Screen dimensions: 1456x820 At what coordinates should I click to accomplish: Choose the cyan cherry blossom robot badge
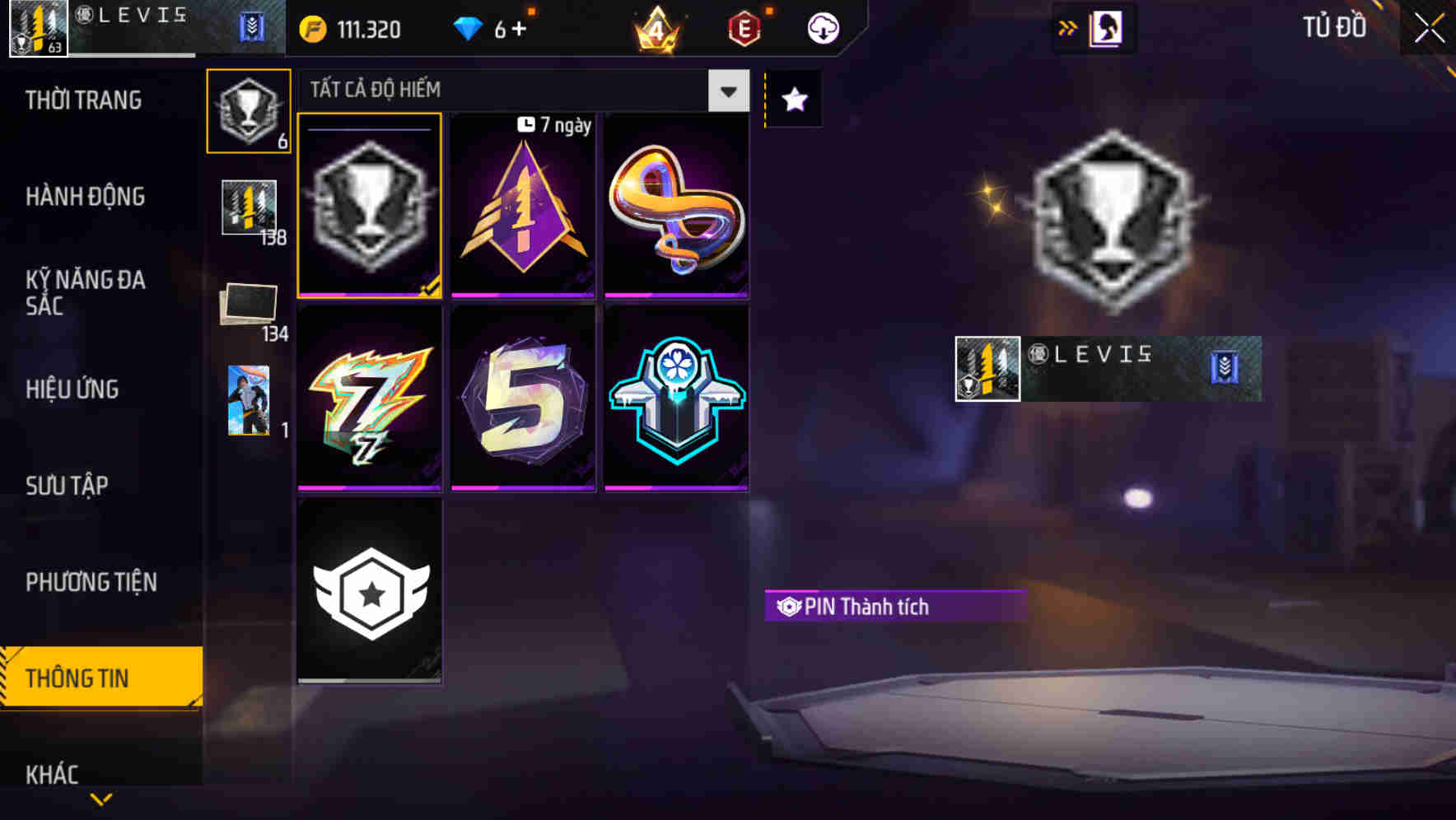[676, 398]
